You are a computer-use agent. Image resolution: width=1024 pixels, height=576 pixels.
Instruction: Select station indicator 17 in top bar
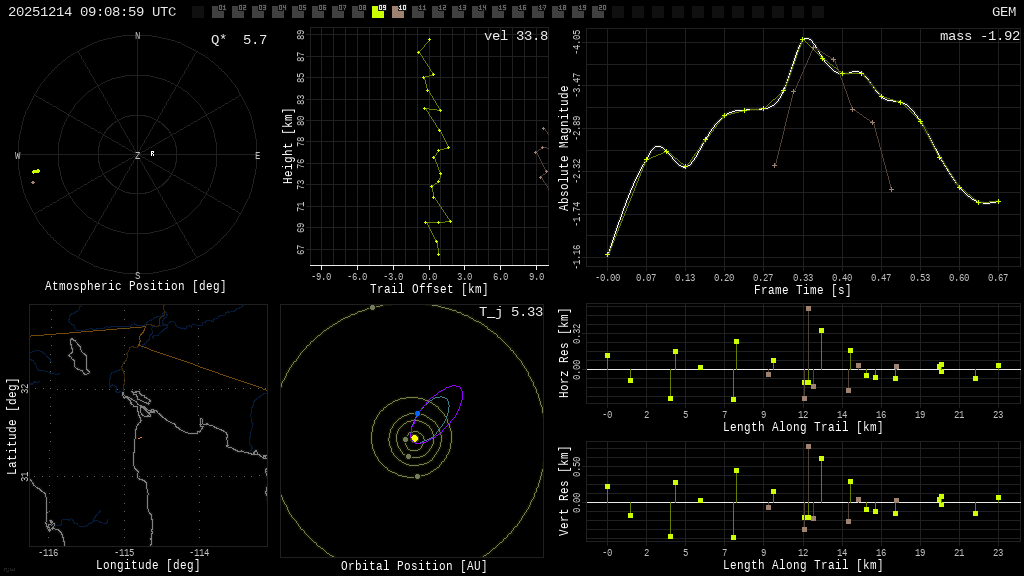pos(537,11)
